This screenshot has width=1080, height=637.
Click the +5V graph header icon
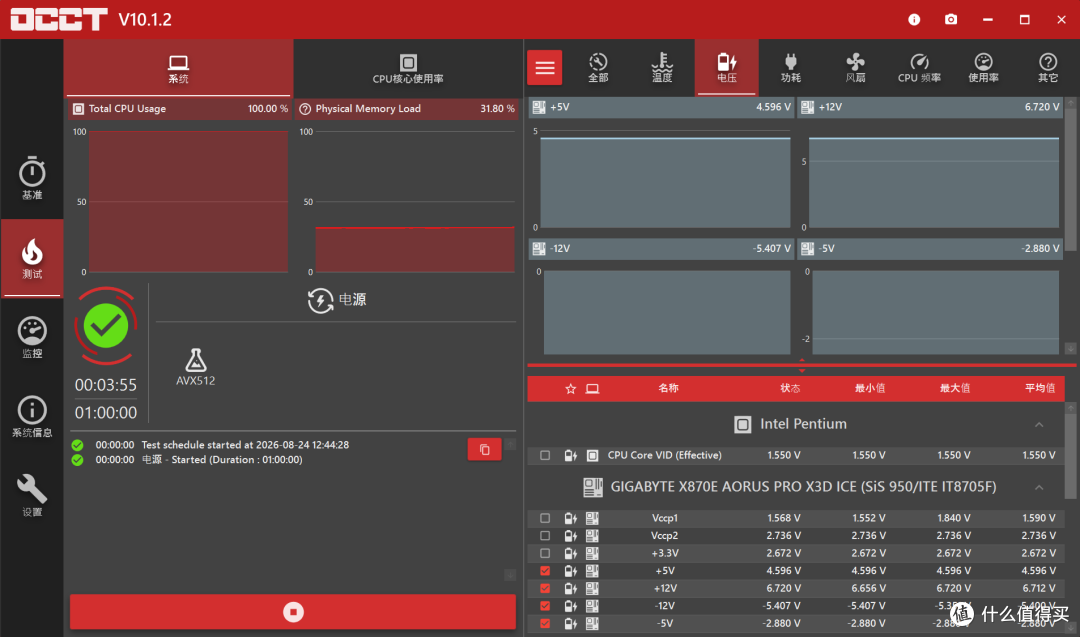pos(539,107)
